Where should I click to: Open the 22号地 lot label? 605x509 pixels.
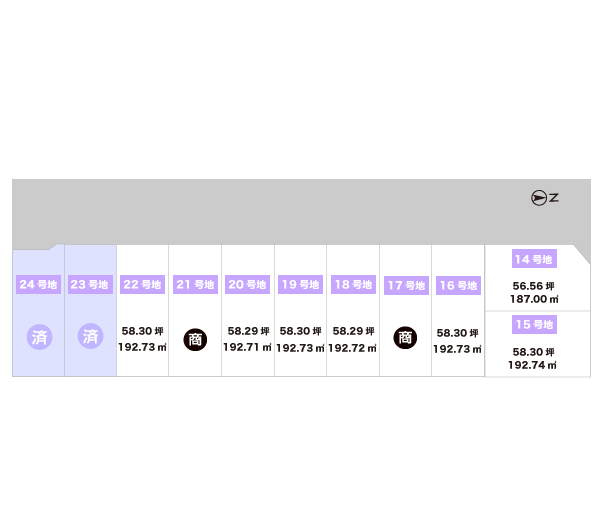[143, 285]
